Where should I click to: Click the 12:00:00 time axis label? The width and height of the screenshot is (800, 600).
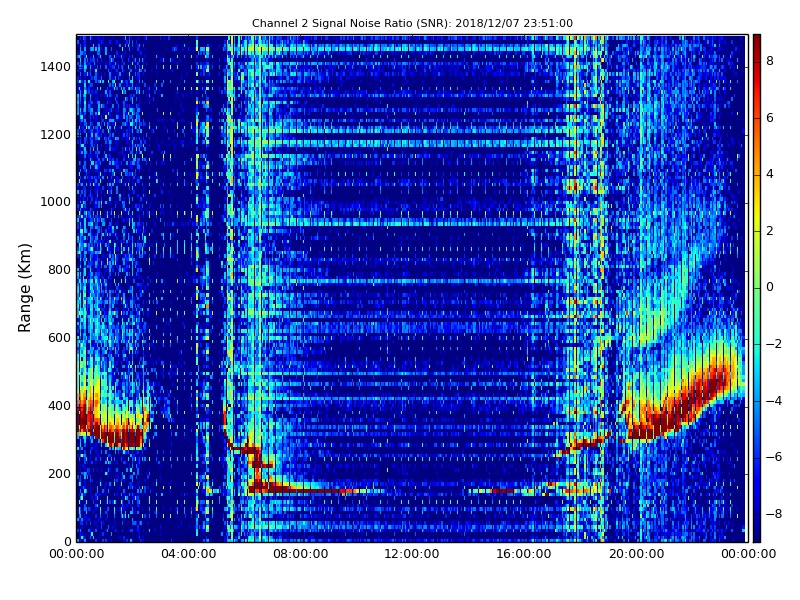pos(412,554)
